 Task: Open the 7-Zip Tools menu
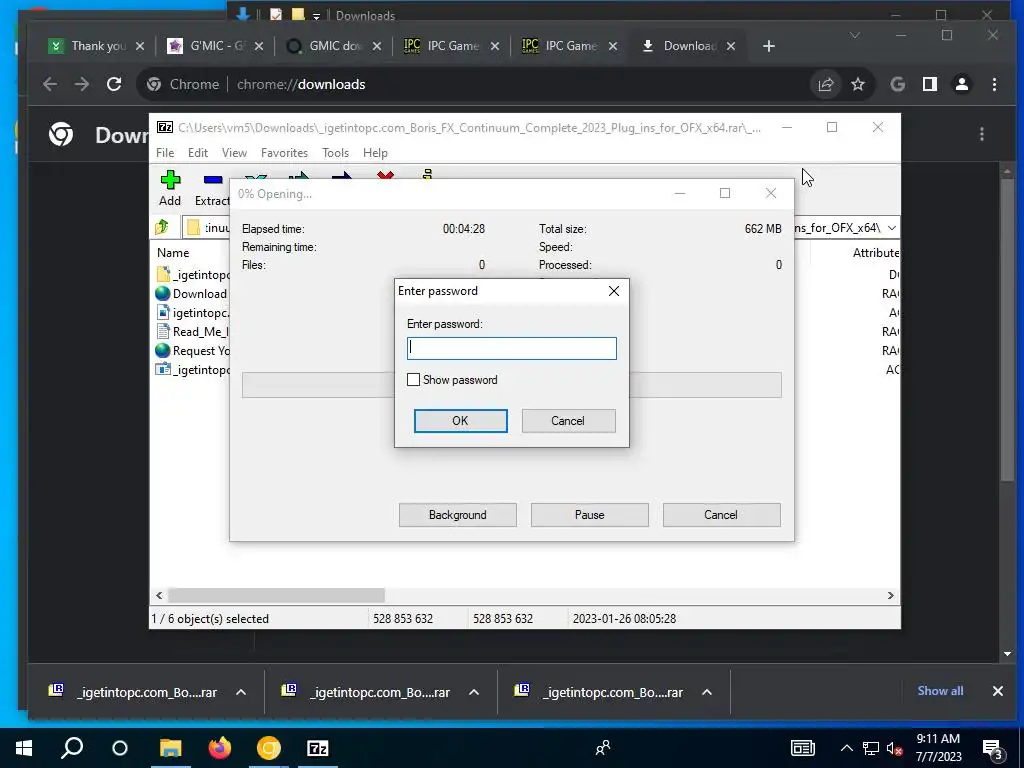tap(335, 152)
